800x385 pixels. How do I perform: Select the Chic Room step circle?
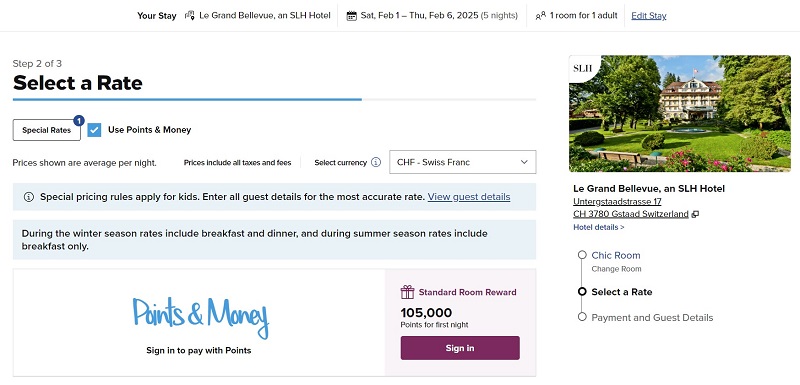(x=582, y=255)
